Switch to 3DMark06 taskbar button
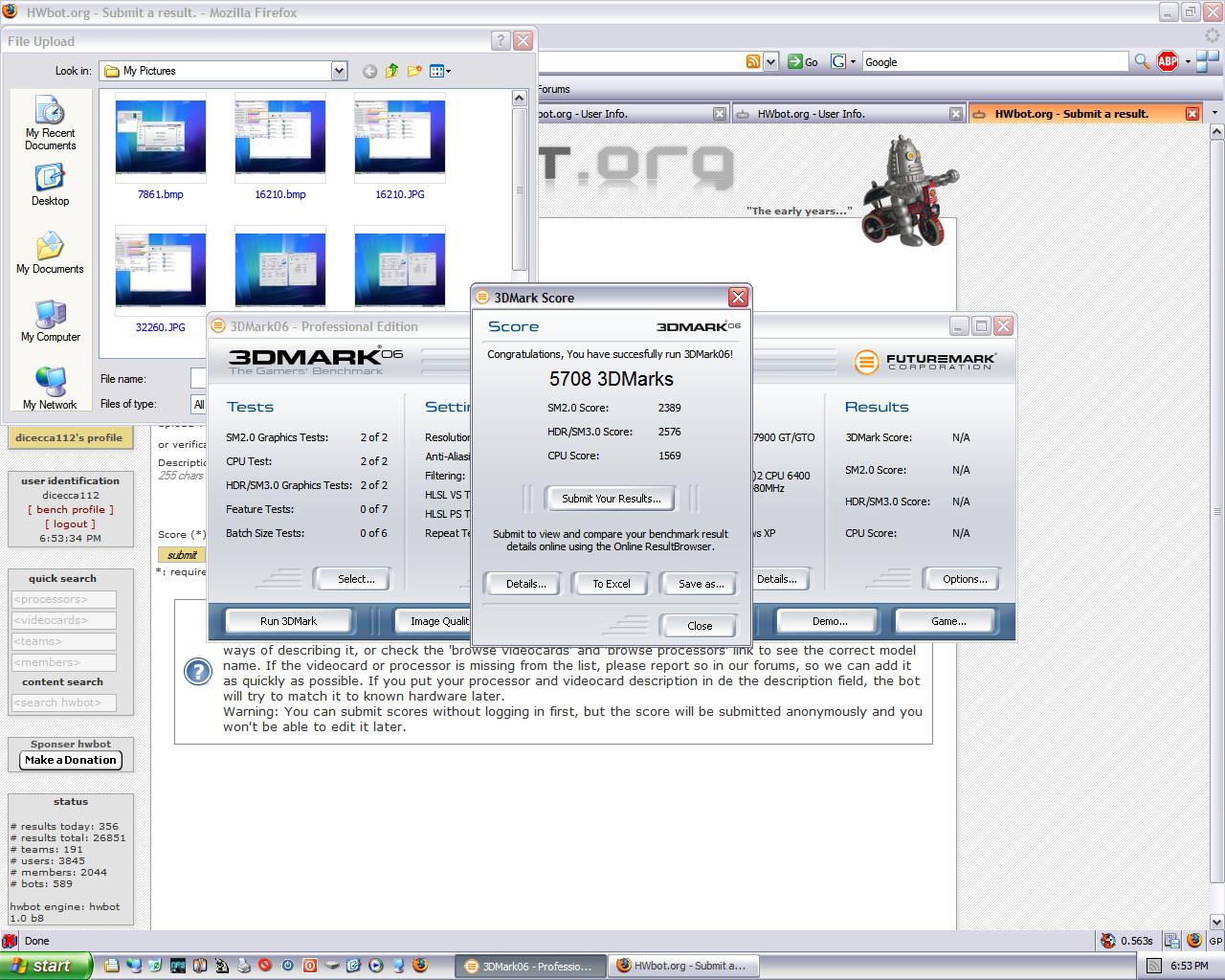Image resolution: width=1225 pixels, height=980 pixels. pyautogui.click(x=530, y=967)
